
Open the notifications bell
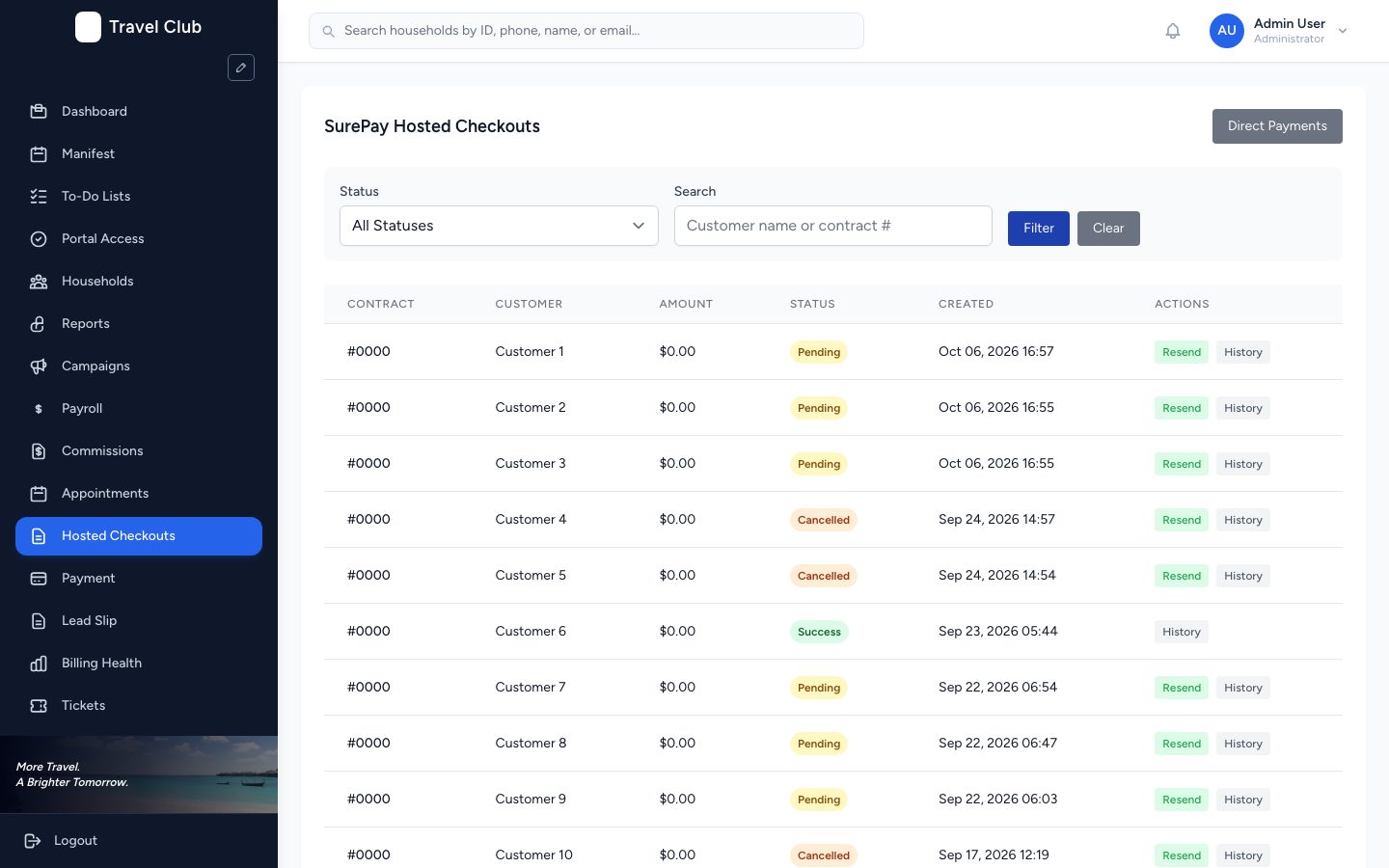click(1173, 31)
